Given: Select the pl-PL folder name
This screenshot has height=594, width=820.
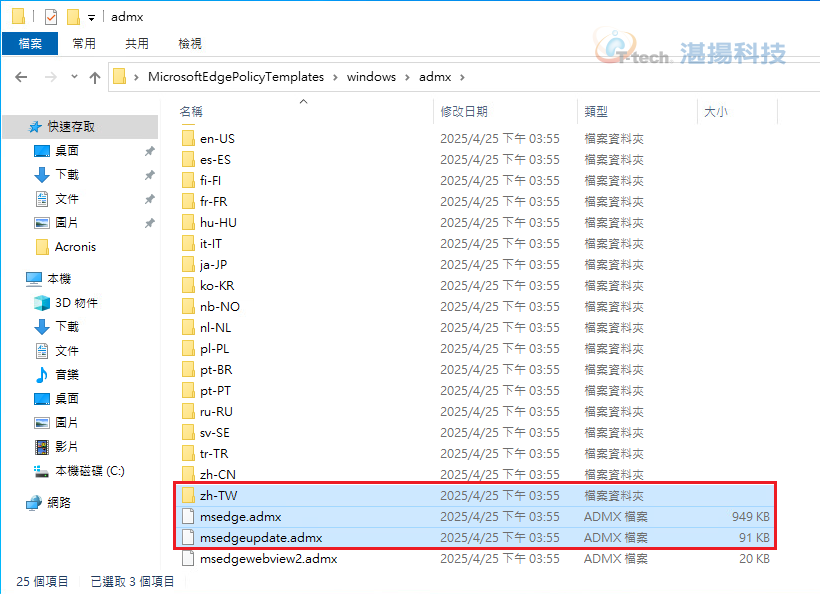Looking at the screenshot, I should pos(214,349).
